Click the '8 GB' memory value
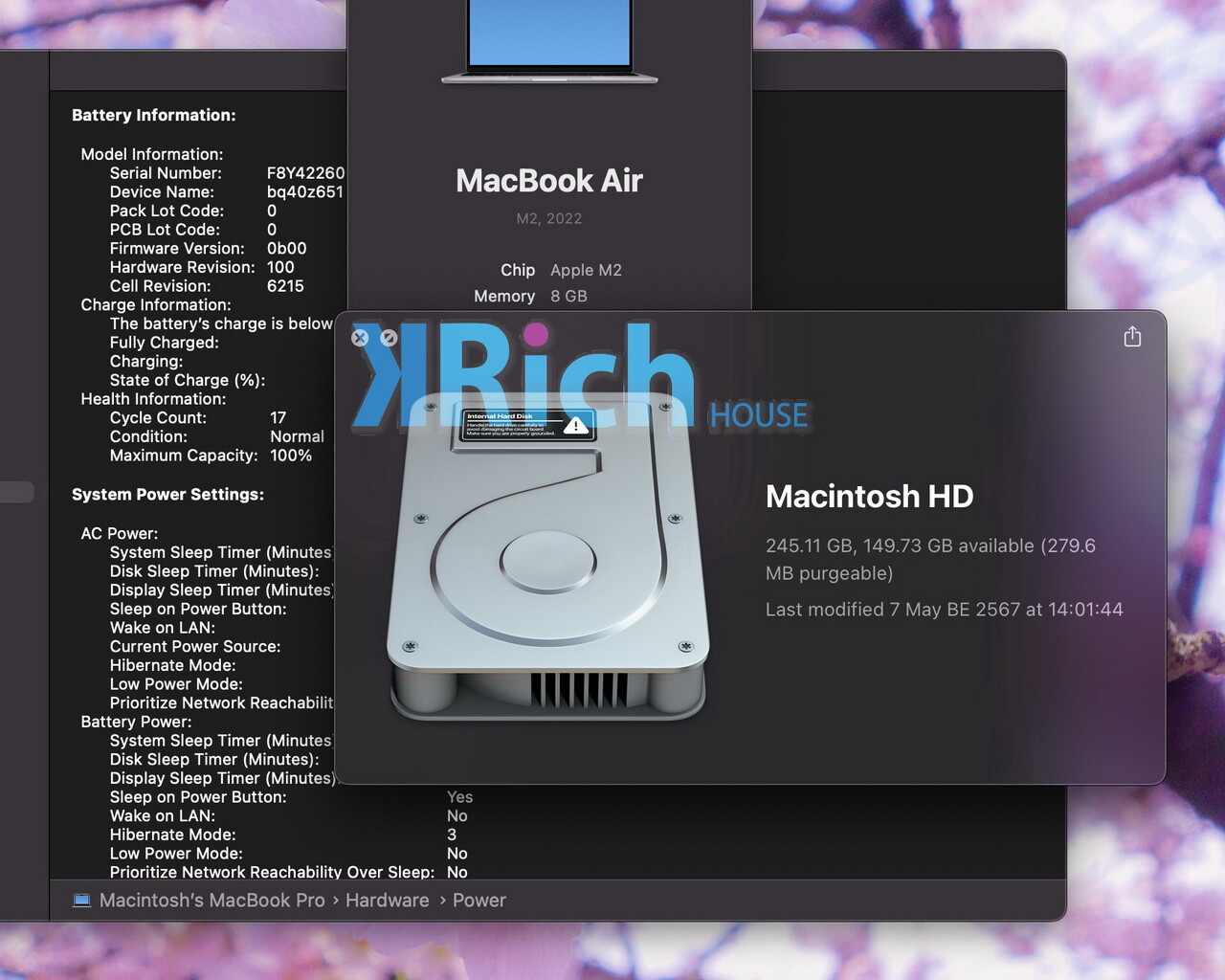 568,296
